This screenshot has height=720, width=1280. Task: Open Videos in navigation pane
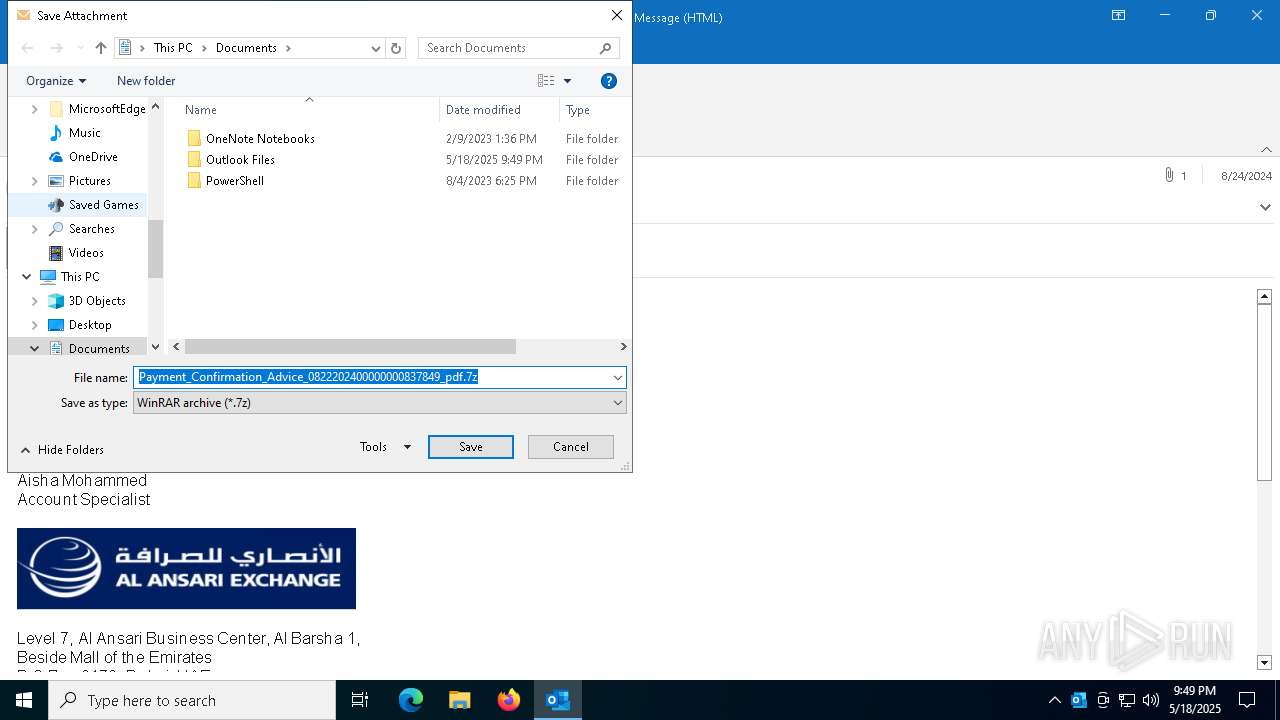point(86,253)
